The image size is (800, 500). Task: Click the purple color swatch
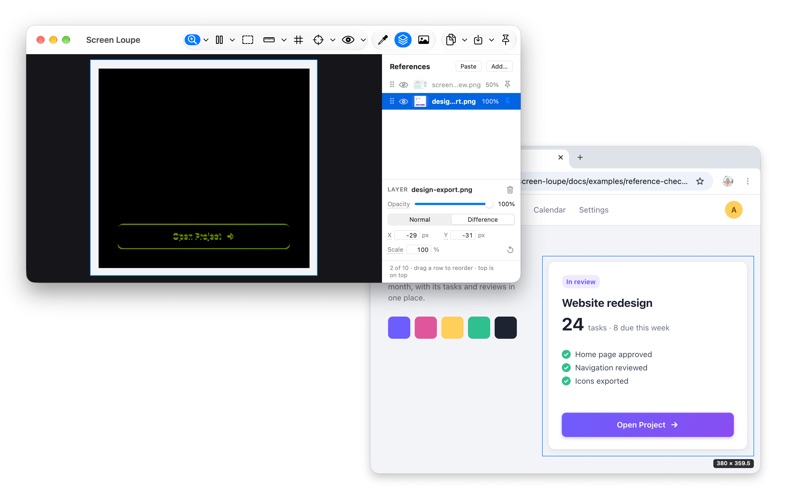click(x=399, y=328)
